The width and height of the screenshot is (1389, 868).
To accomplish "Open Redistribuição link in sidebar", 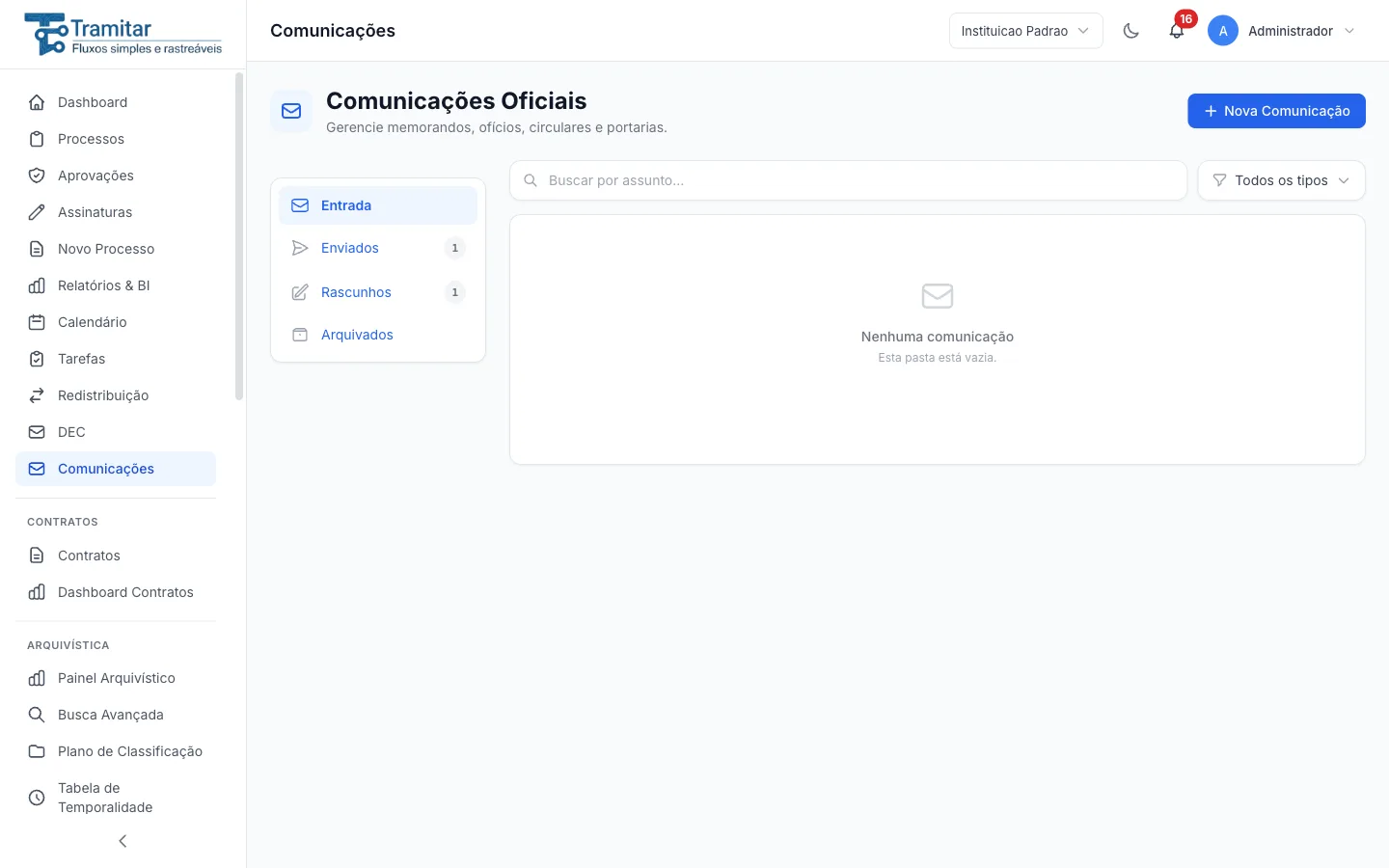I will 116,395.
